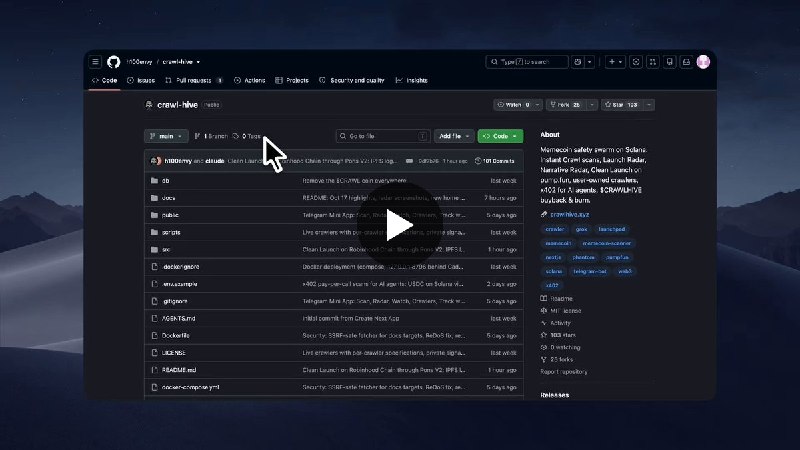Viewport: 800px width, 450px height.
Task: Open the notifications inbox icon
Action: [x=686, y=62]
